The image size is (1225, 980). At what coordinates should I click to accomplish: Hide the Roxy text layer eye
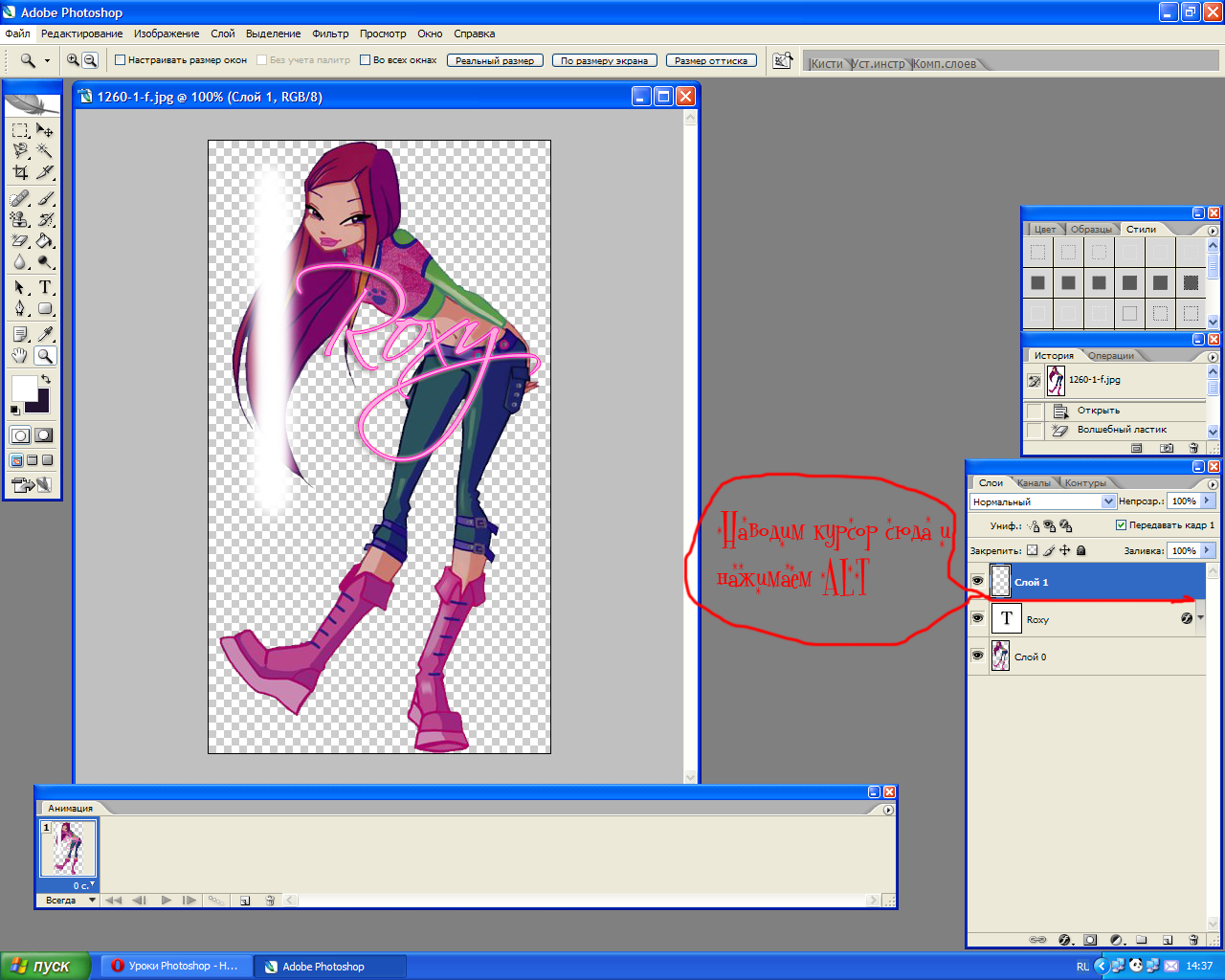pos(977,618)
